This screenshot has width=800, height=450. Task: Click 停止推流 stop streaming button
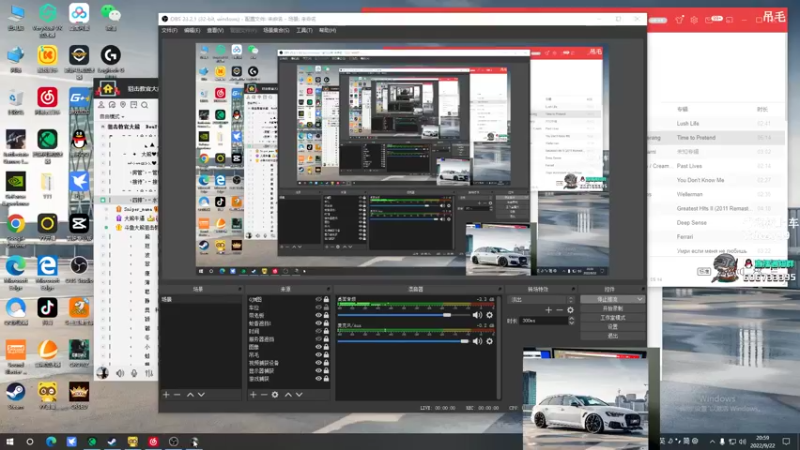pos(607,299)
